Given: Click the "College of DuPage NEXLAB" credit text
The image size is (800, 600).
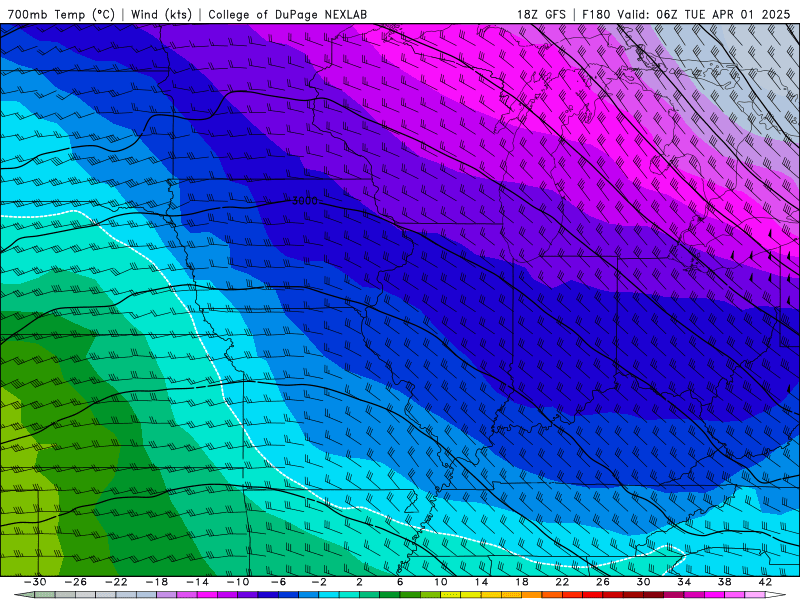Looking at the screenshot, I should [287, 14].
